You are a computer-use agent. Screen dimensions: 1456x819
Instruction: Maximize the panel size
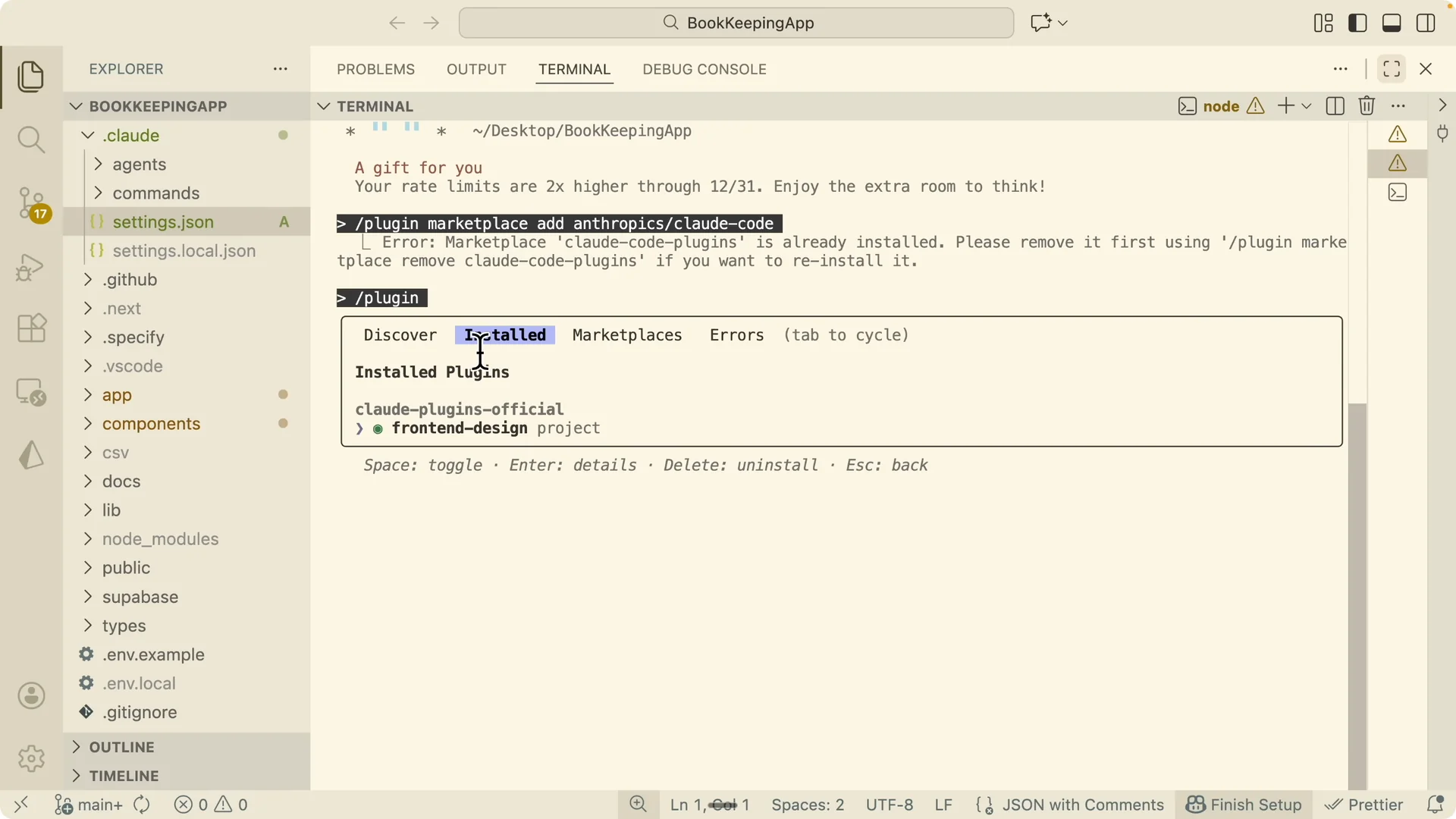[1392, 69]
